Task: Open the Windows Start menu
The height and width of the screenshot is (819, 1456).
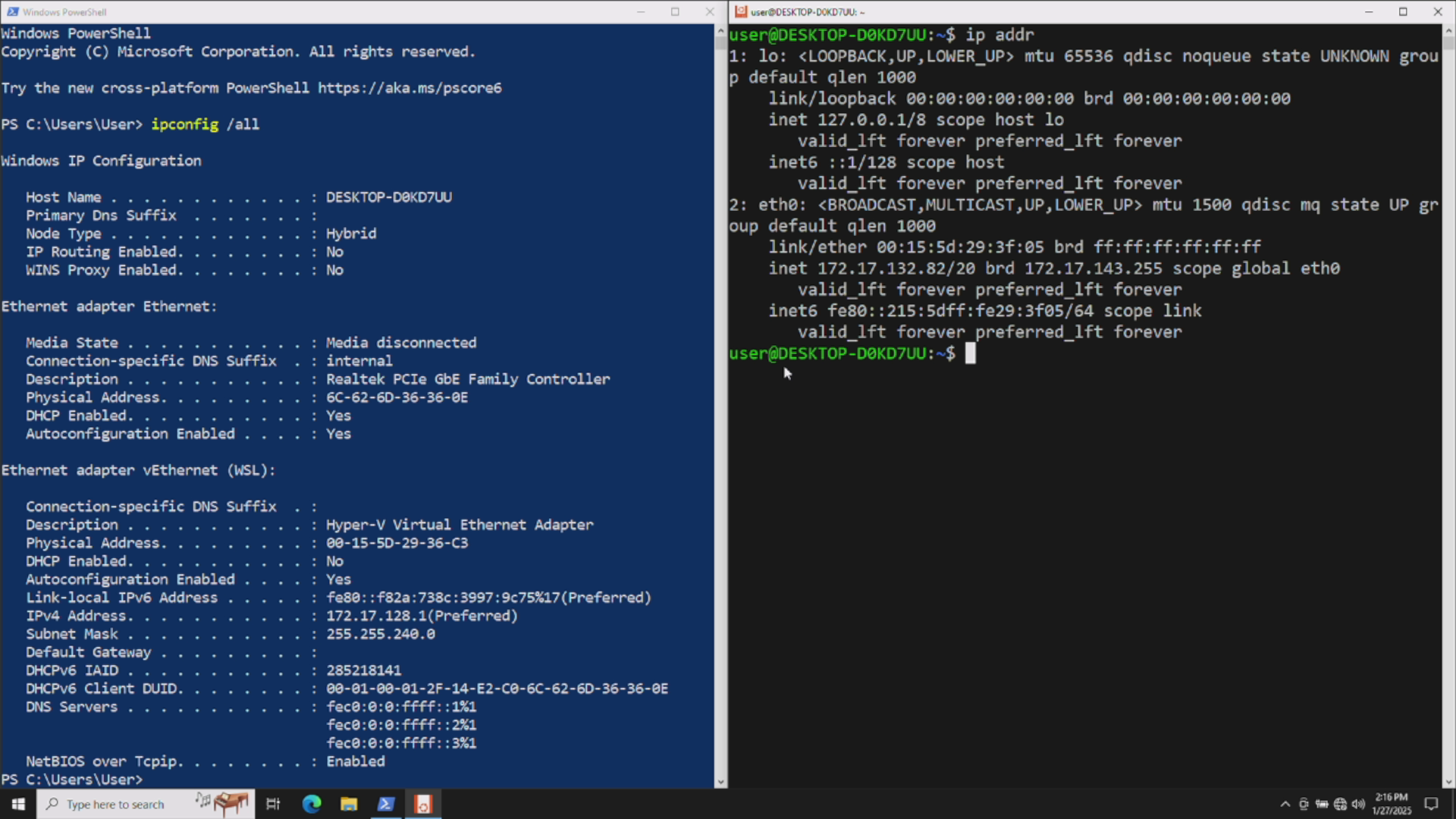Action: tap(18, 804)
